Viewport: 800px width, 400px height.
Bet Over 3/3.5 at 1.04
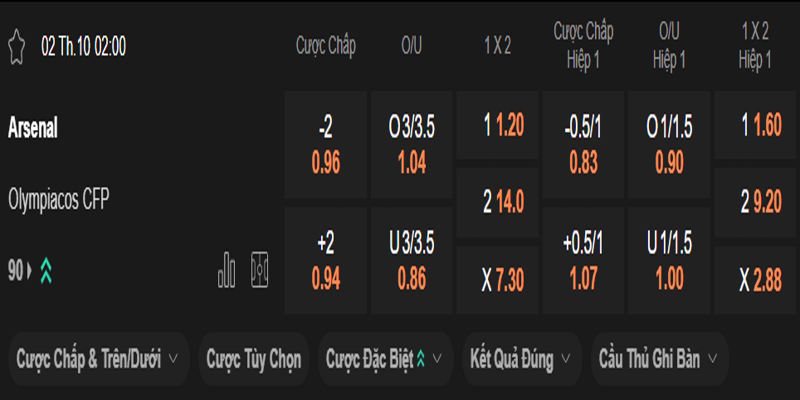(x=411, y=145)
